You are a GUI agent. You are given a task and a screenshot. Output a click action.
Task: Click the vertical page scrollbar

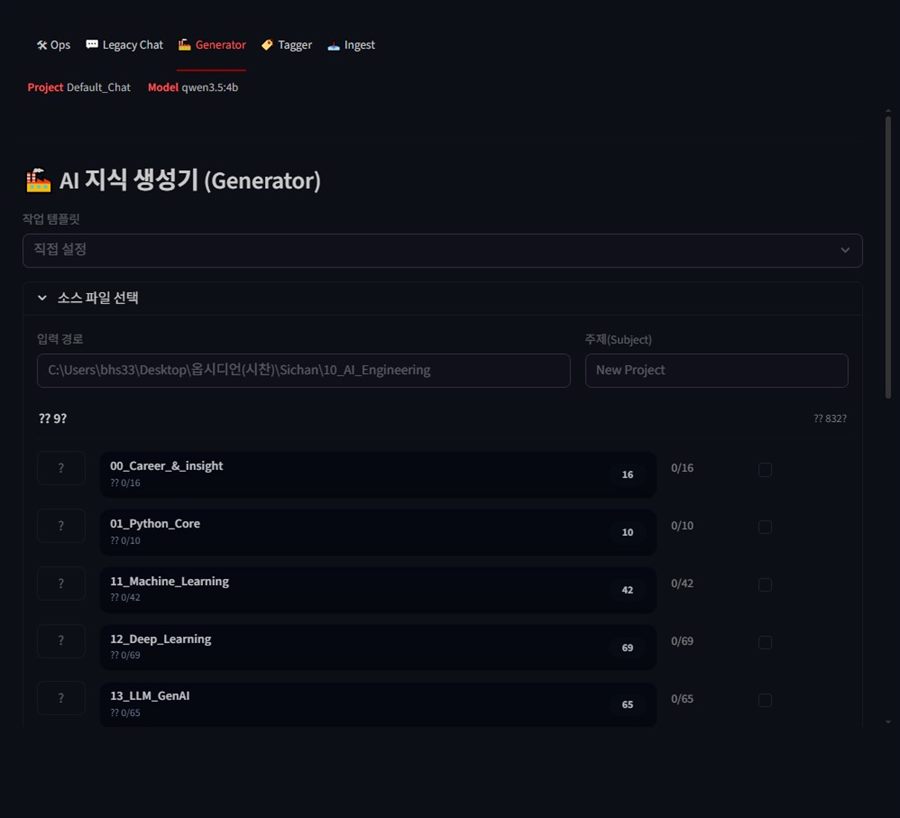tap(888, 258)
